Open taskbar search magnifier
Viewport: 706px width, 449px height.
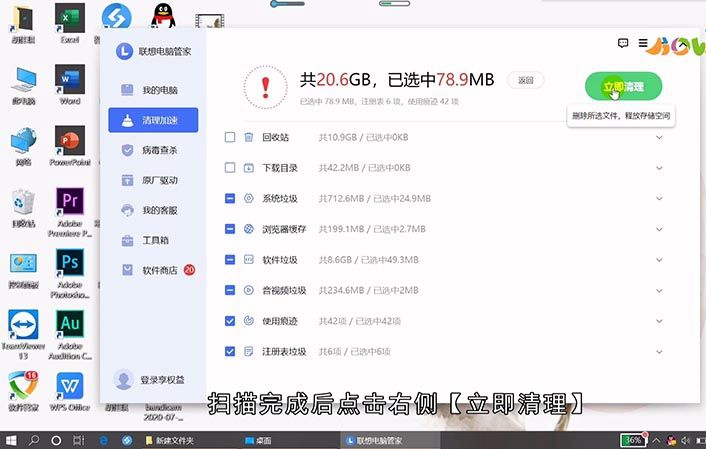pyautogui.click(x=34, y=440)
